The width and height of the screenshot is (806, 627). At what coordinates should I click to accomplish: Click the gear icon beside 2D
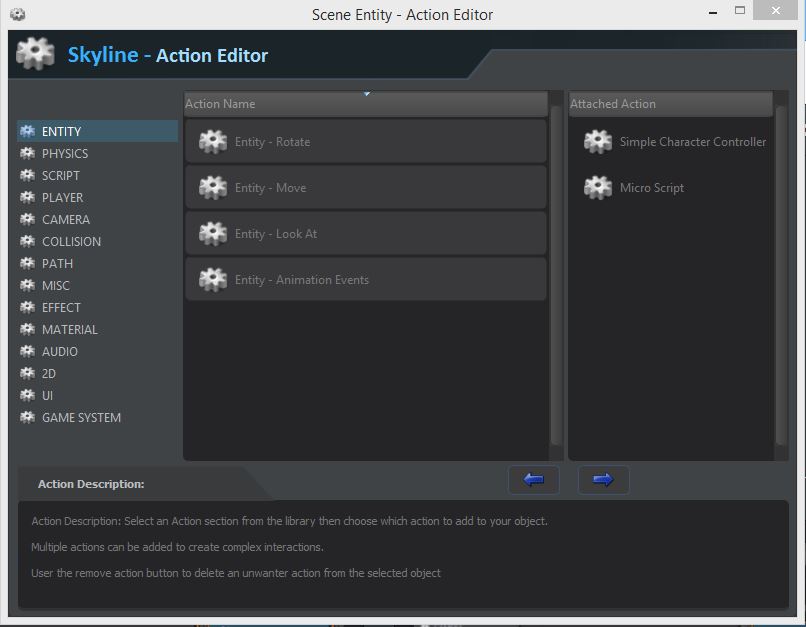pyautogui.click(x=27, y=374)
